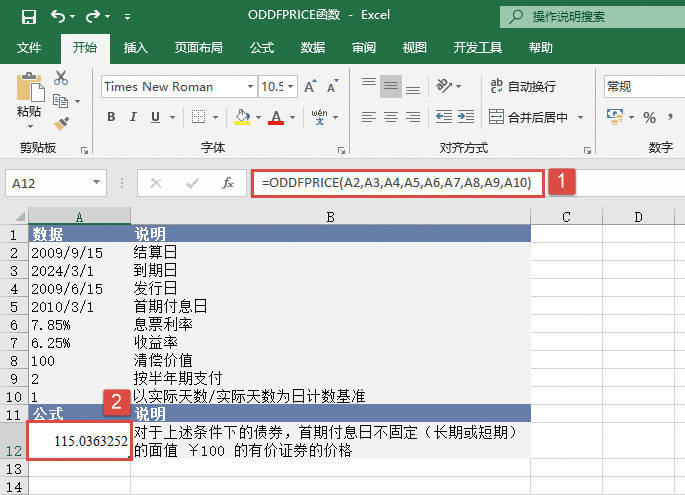Click the font color red A swatch

pyautogui.click(x=276, y=117)
